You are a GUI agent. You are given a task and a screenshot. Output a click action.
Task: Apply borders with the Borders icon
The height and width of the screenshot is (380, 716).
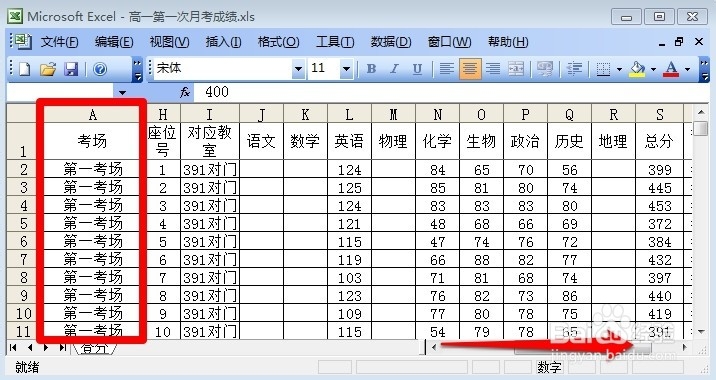[603, 69]
